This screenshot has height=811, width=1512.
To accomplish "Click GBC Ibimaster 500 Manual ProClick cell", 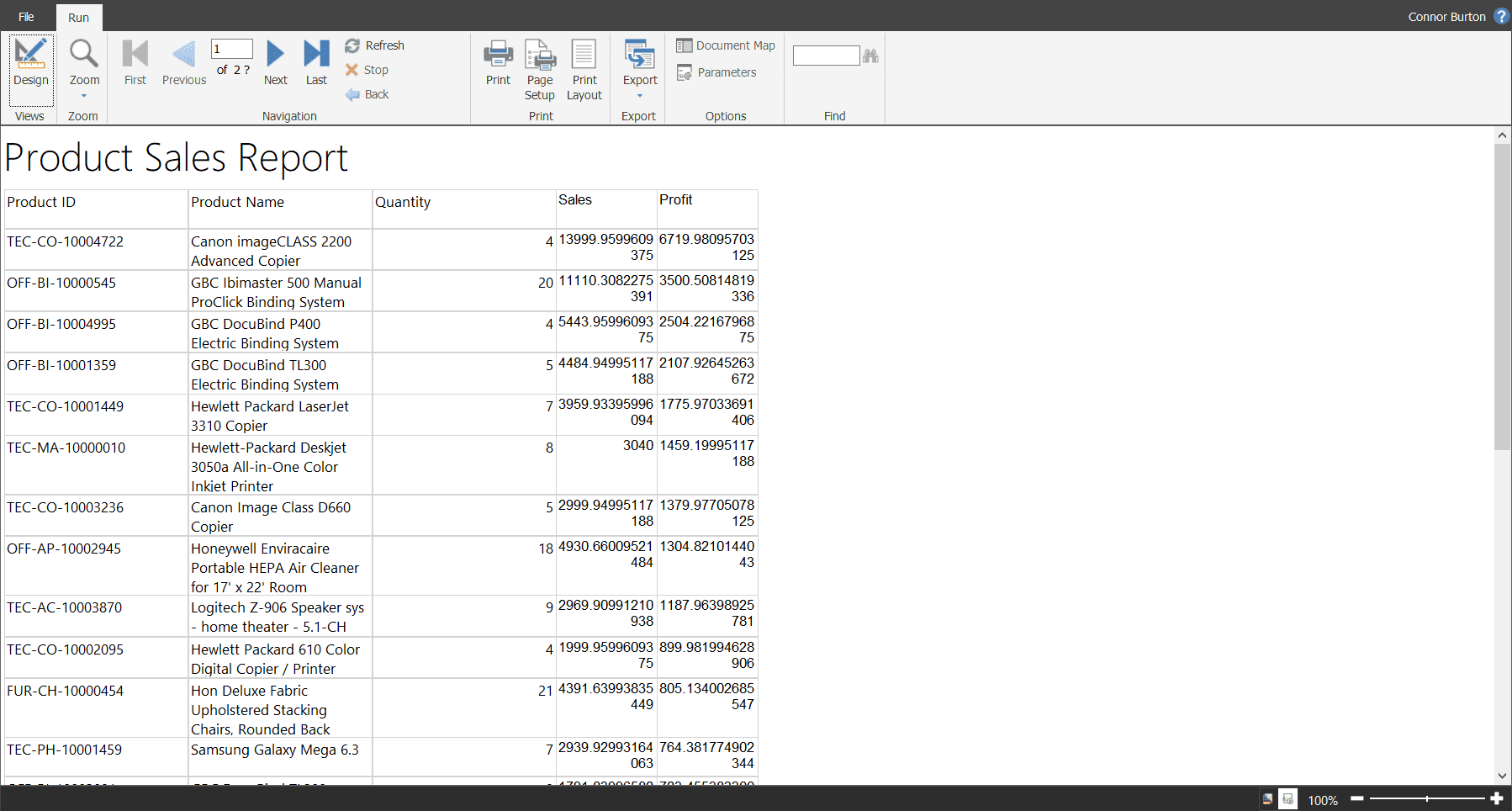I will (x=280, y=291).
